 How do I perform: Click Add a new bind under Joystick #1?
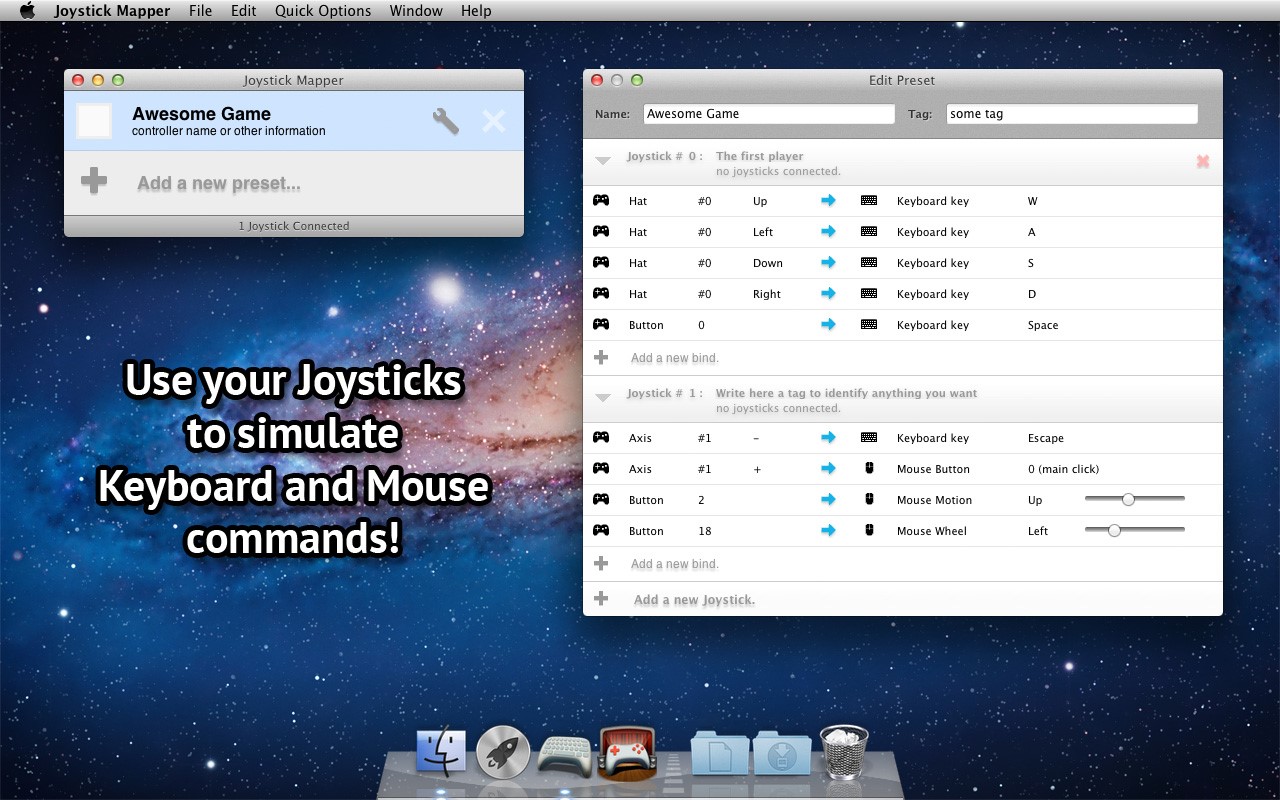pyautogui.click(x=674, y=563)
